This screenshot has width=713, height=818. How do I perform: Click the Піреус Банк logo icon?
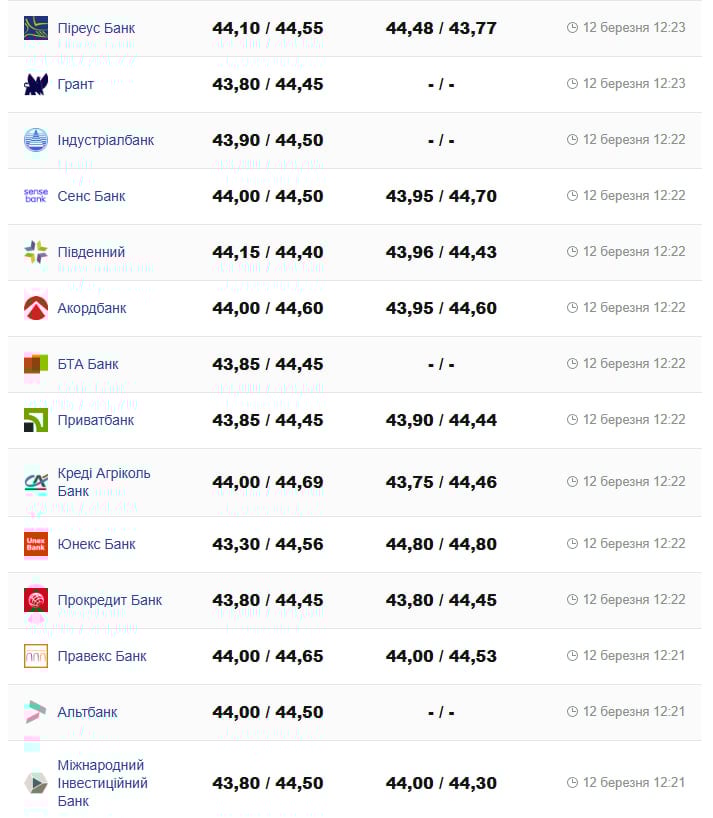click(x=36, y=28)
